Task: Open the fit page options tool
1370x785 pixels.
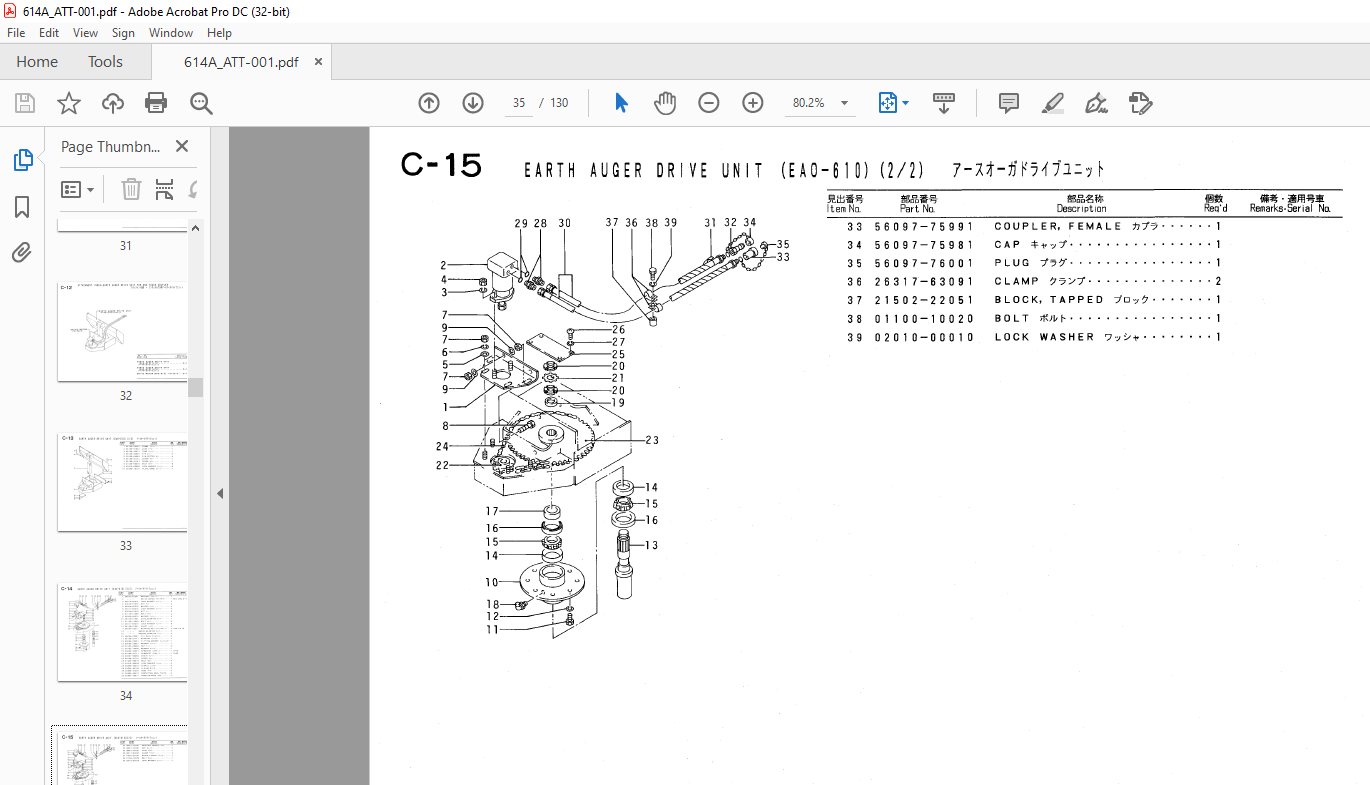Action: coord(887,103)
